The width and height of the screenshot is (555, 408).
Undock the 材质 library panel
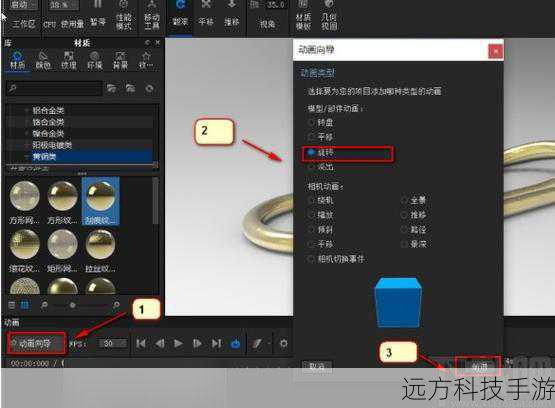147,42
